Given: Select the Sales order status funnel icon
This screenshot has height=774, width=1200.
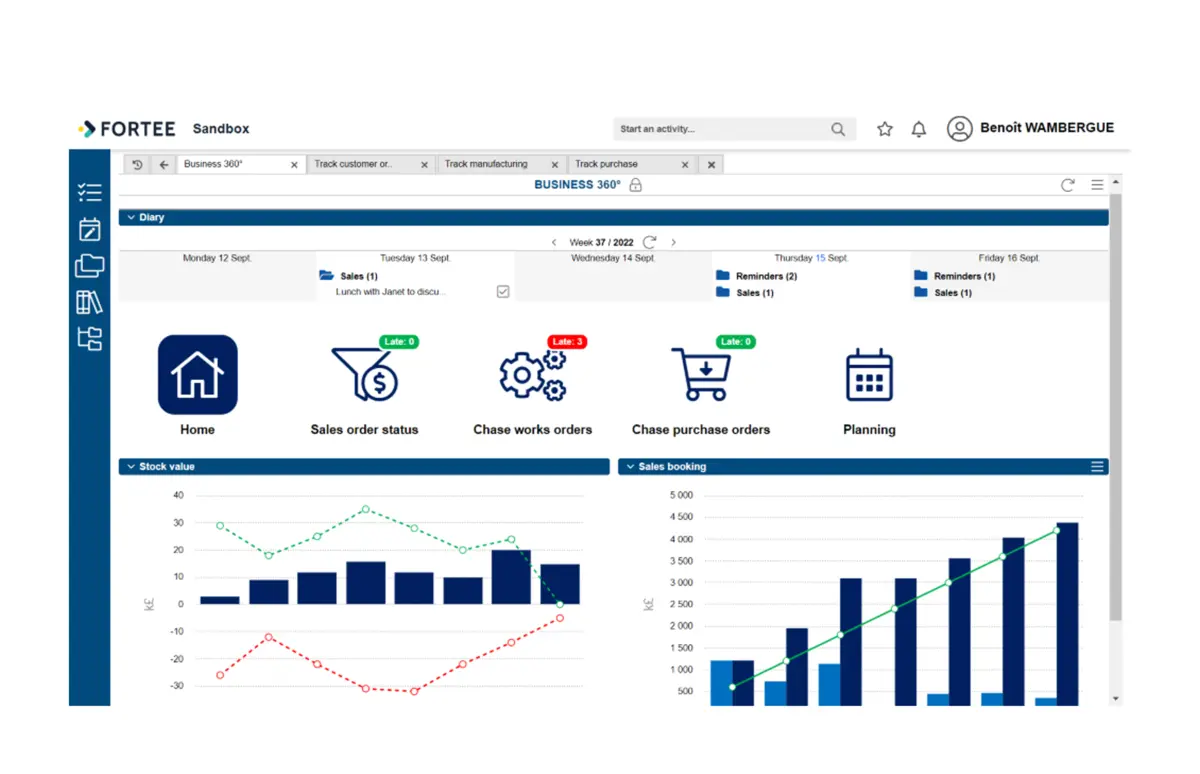Looking at the screenshot, I should tap(365, 375).
